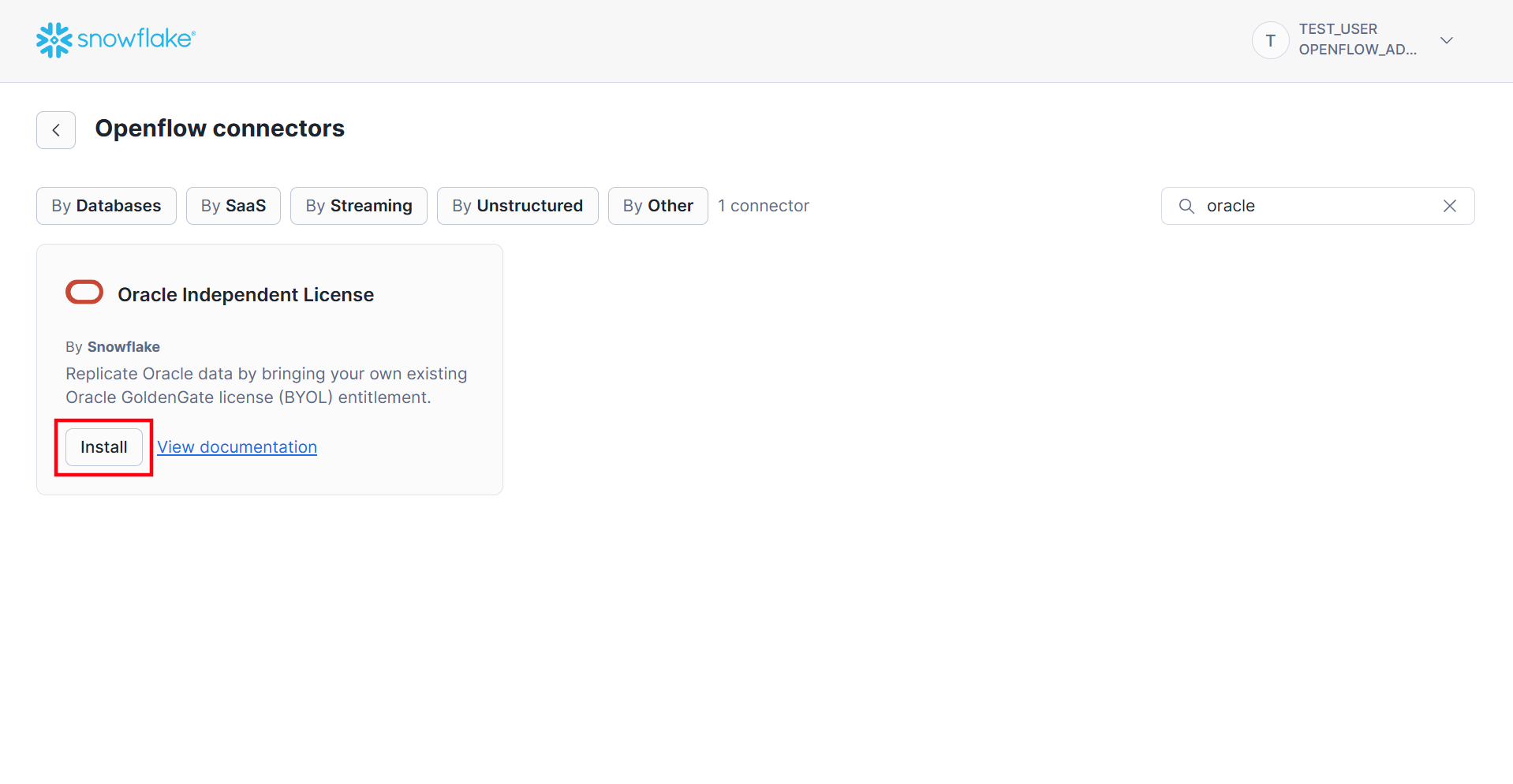Click the Snowflake logo
The width and height of the screenshot is (1513, 784).
[116, 39]
